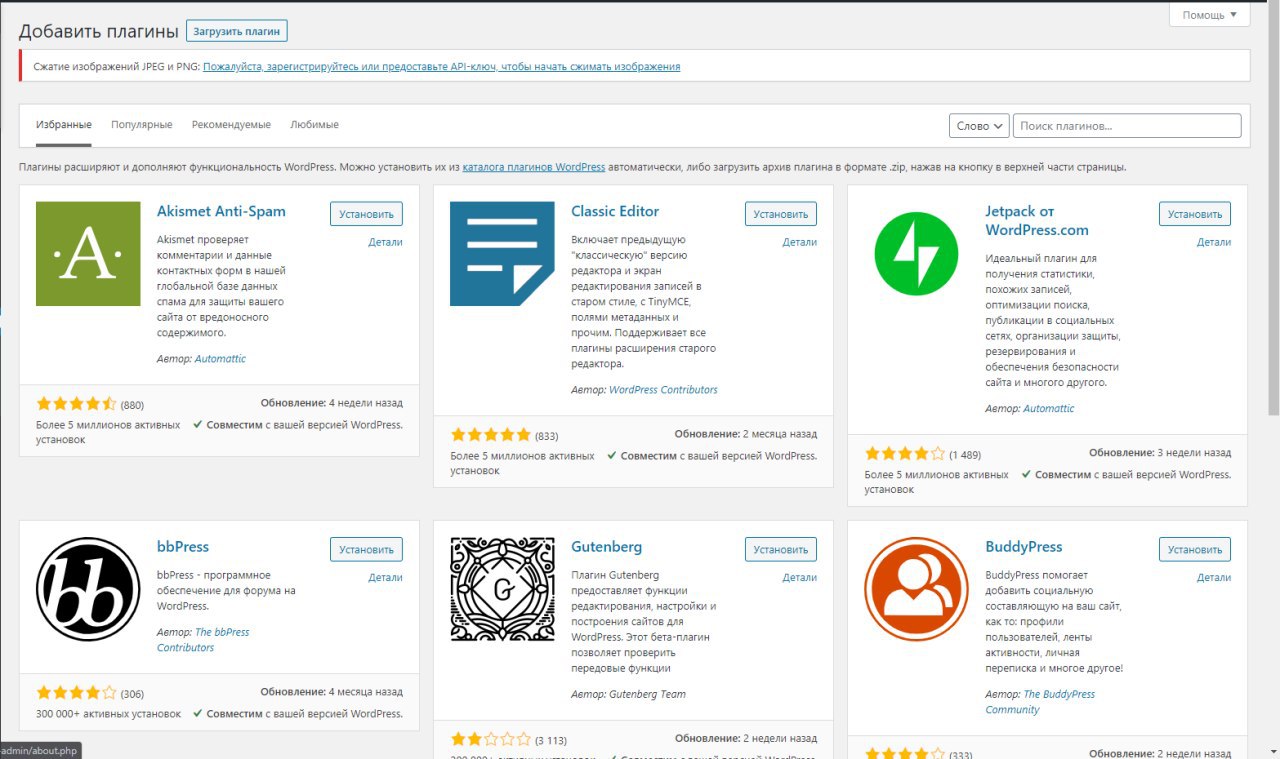This screenshot has height=759, width=1280.
Task: Click the Classic Editor star rating
Action: [491, 435]
